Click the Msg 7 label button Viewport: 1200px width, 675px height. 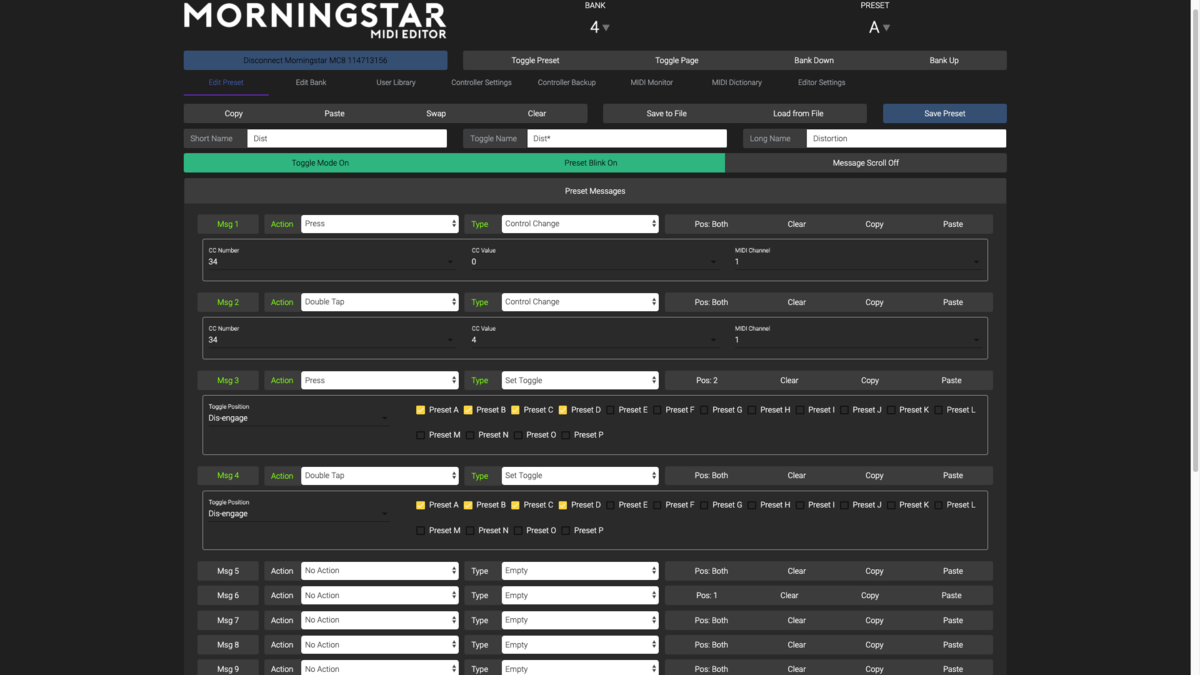(228, 621)
